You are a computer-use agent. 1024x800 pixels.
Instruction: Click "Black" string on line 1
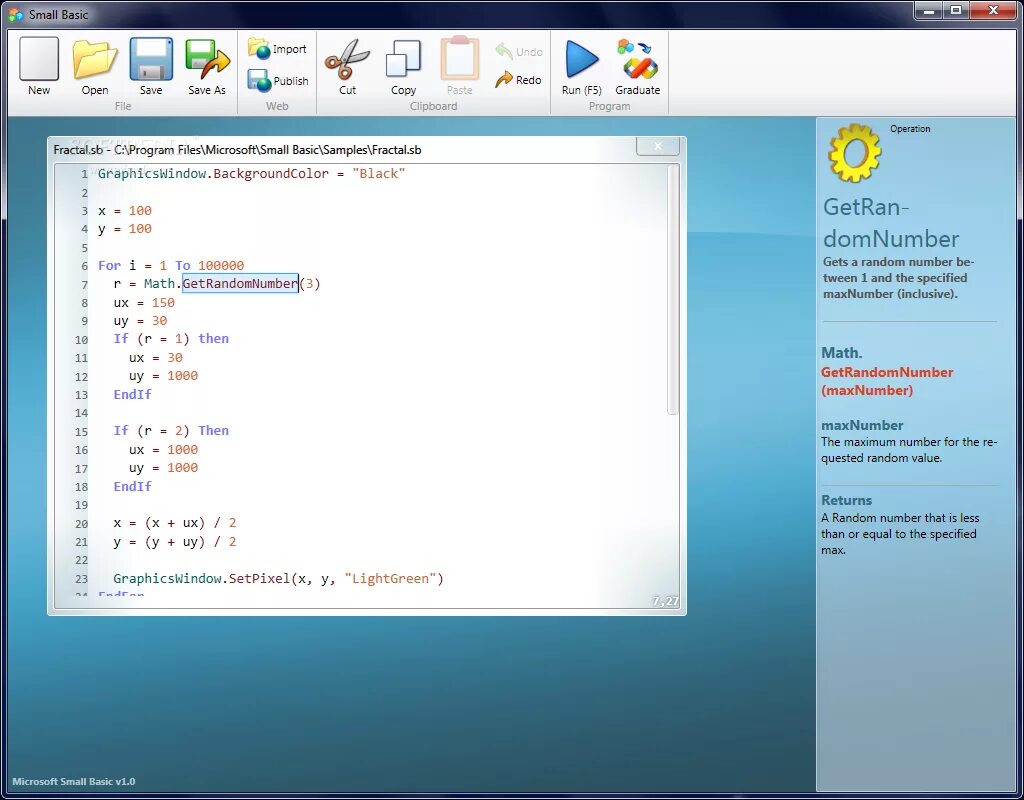coord(379,174)
